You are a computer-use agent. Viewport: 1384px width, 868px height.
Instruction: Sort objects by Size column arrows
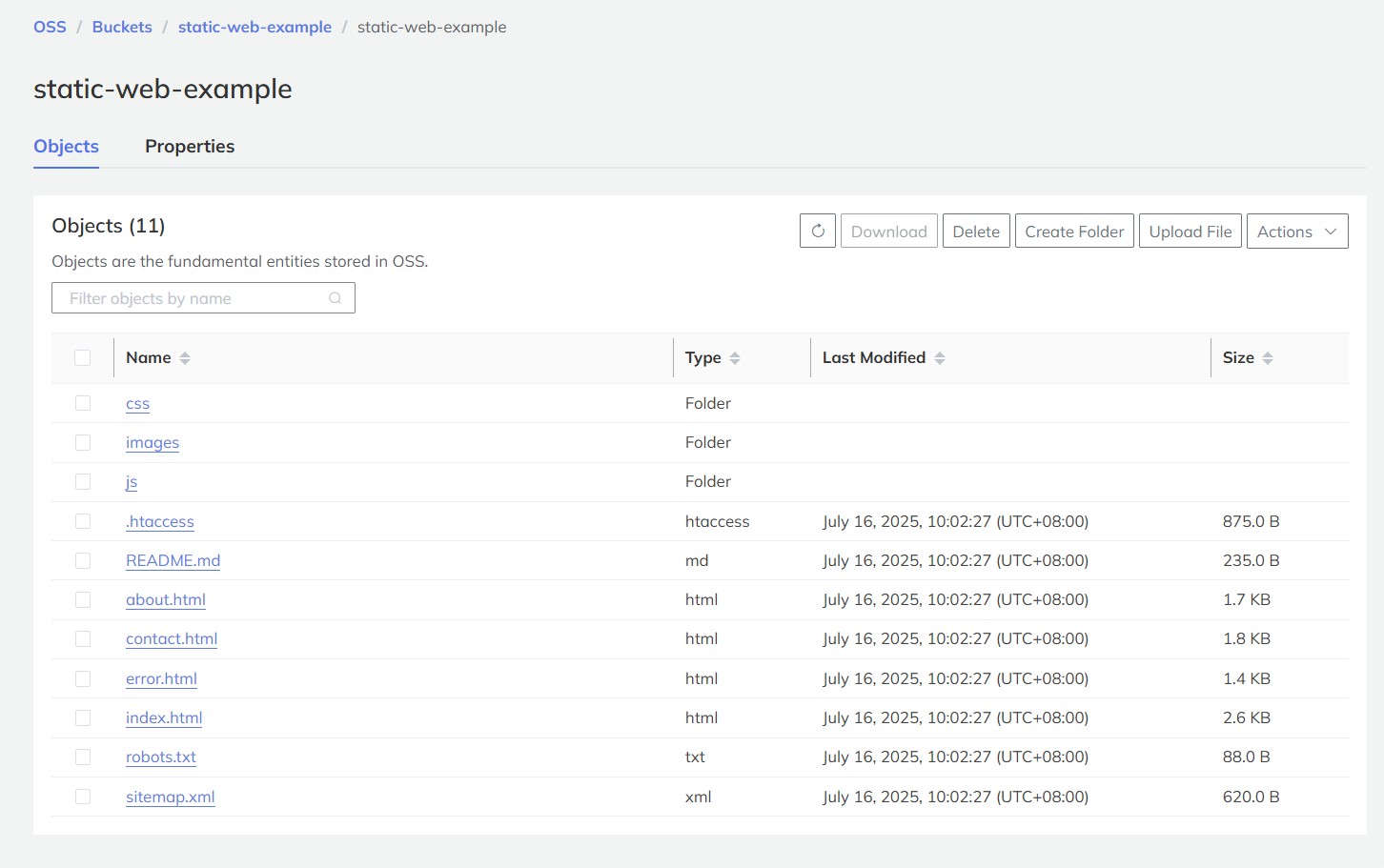(1268, 358)
